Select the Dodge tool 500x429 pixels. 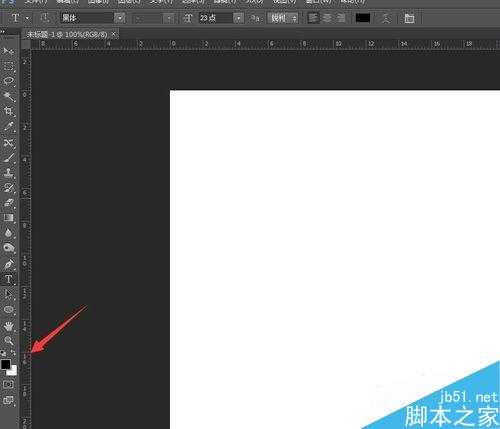[9, 248]
